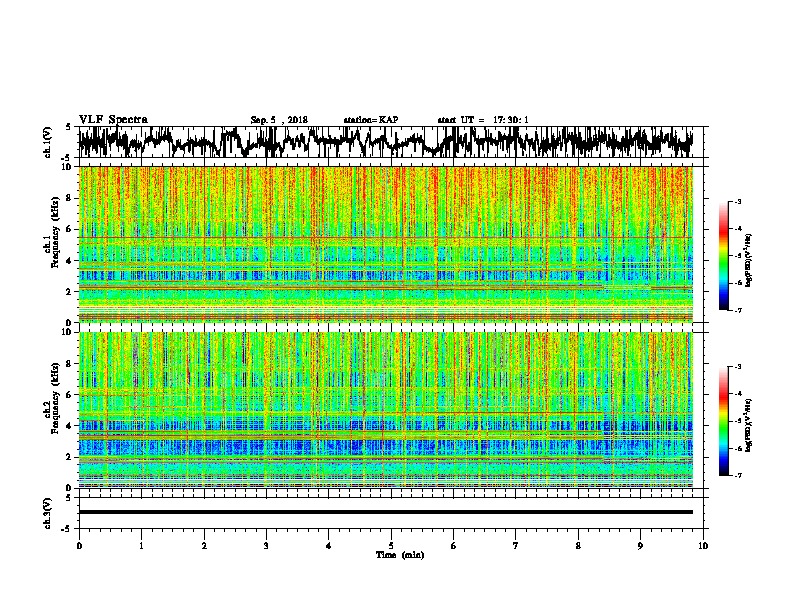The height and width of the screenshot is (612, 792).
Task: Click time axis tick label "10" at right end
Action: click(x=703, y=546)
